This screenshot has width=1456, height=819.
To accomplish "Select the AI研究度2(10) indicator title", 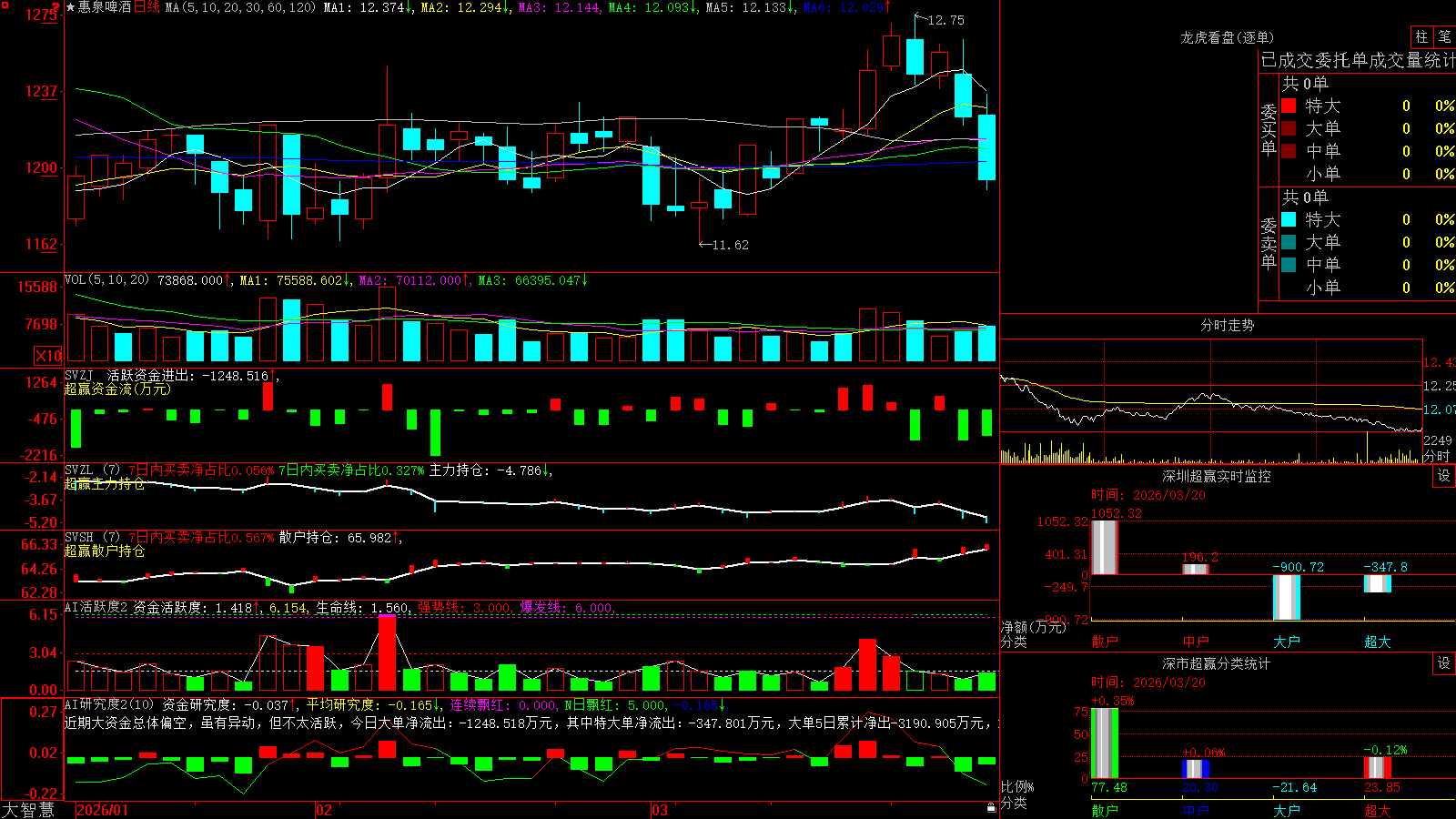I will coord(109,704).
